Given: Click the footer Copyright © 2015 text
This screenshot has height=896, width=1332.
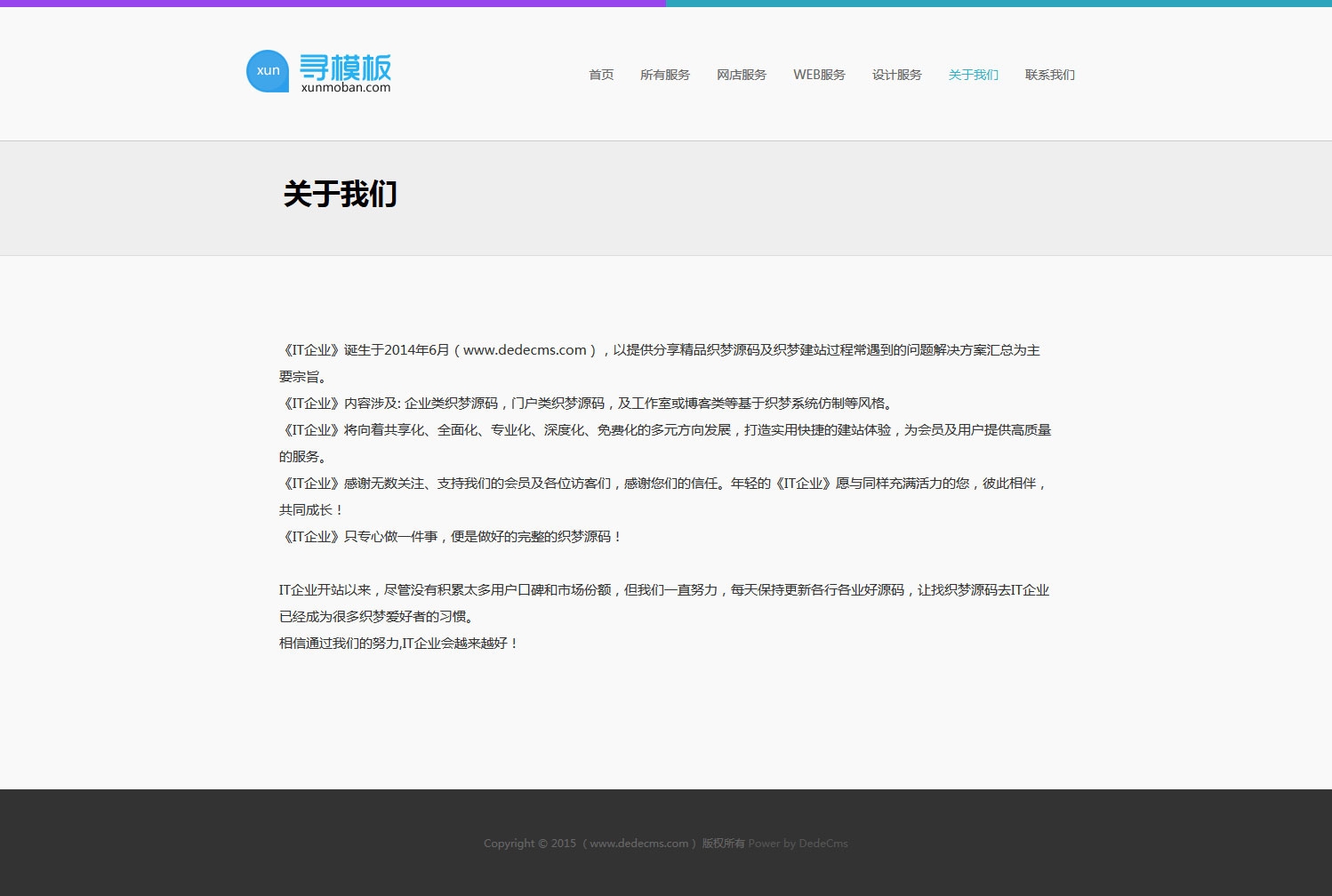Looking at the screenshot, I should click(x=529, y=844).
